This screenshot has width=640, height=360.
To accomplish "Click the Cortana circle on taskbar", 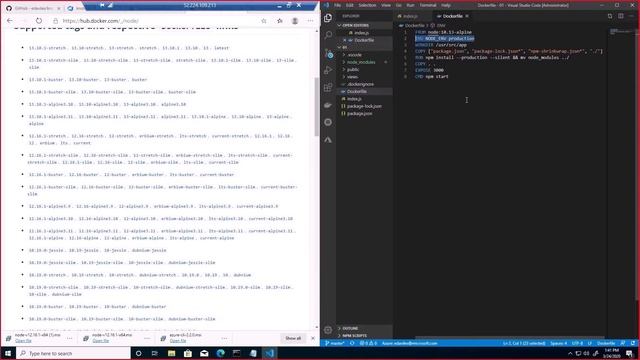I will 138,353.
